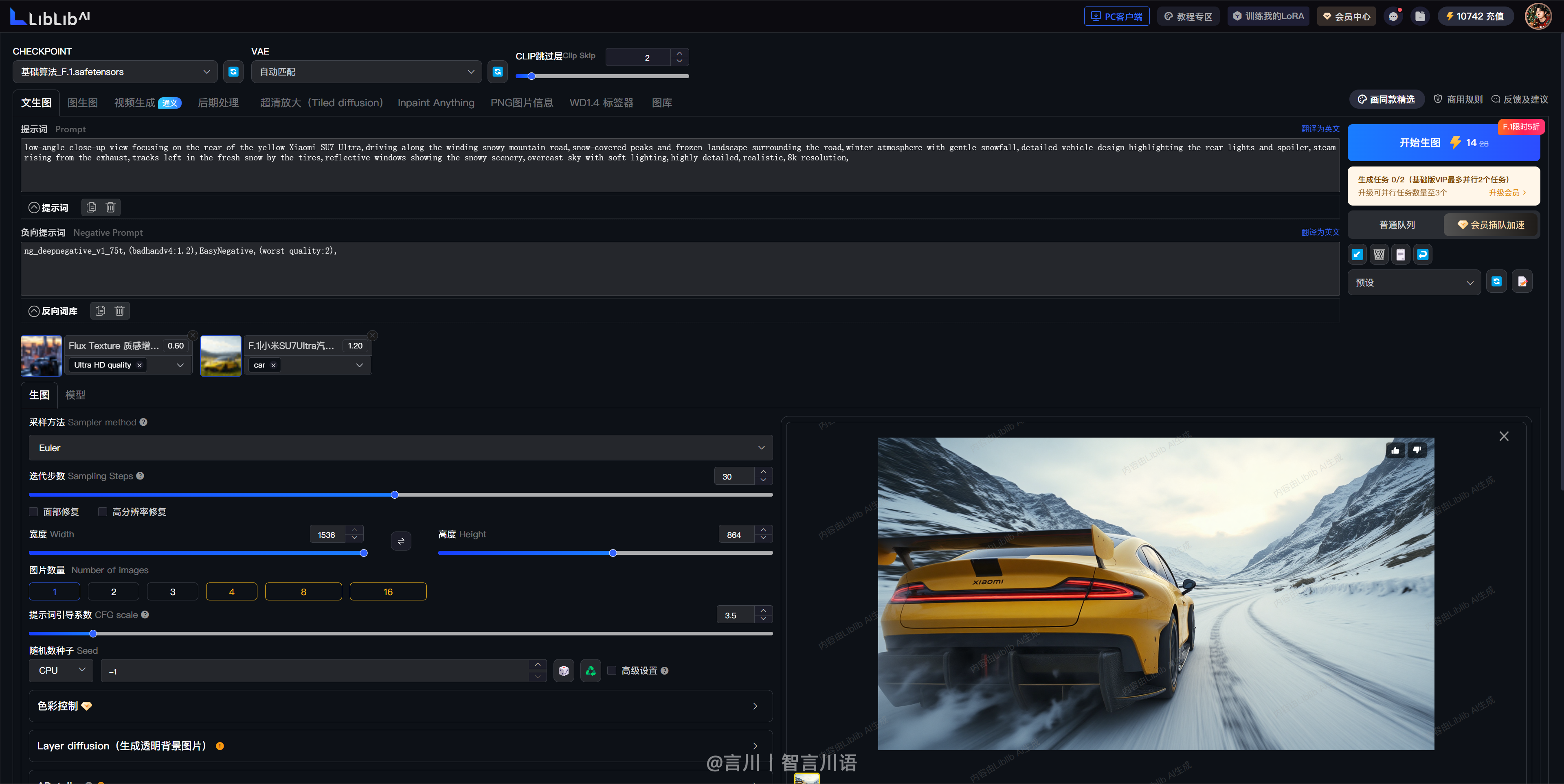Select the 会员插队加速 queue button
This screenshot has height=784, width=1564.
tap(1491, 225)
